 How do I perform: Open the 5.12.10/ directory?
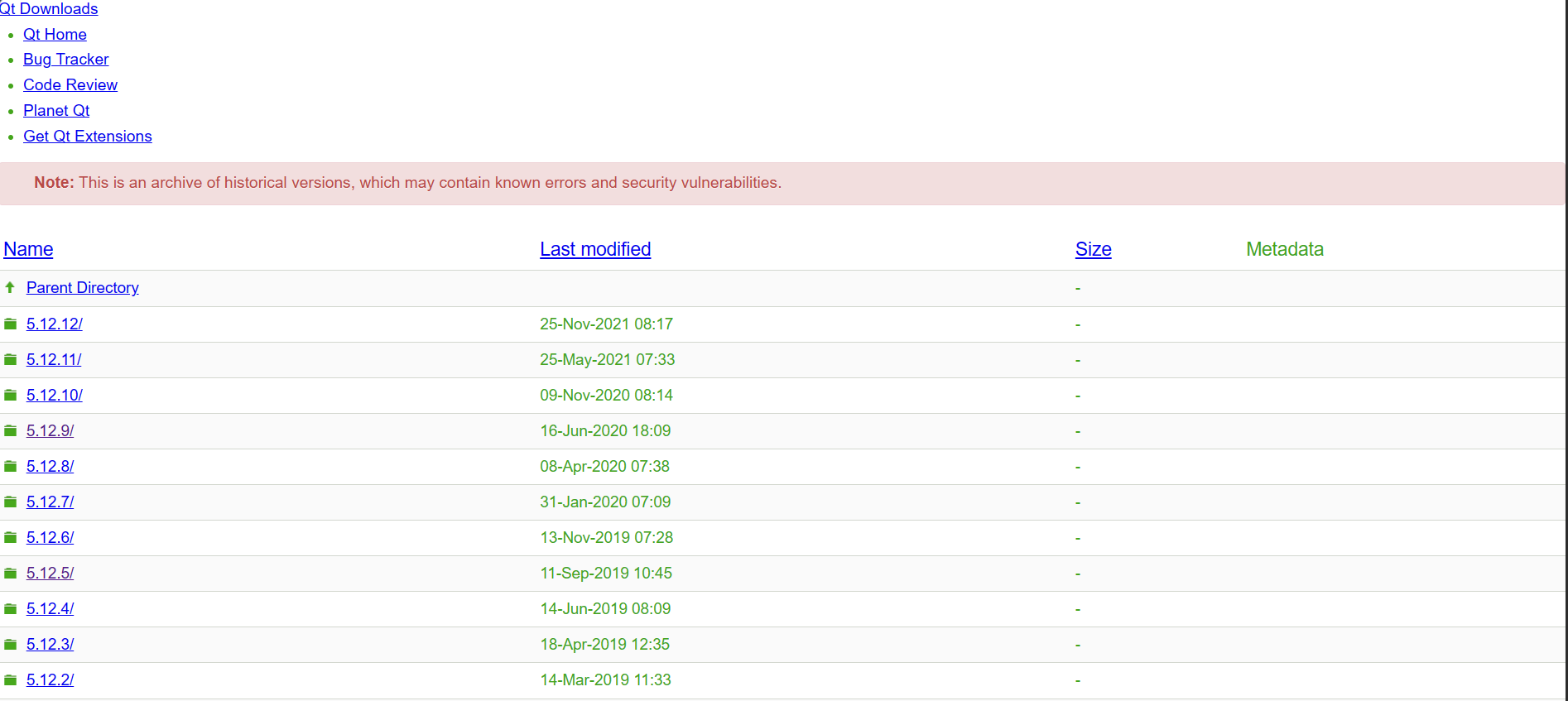55,395
